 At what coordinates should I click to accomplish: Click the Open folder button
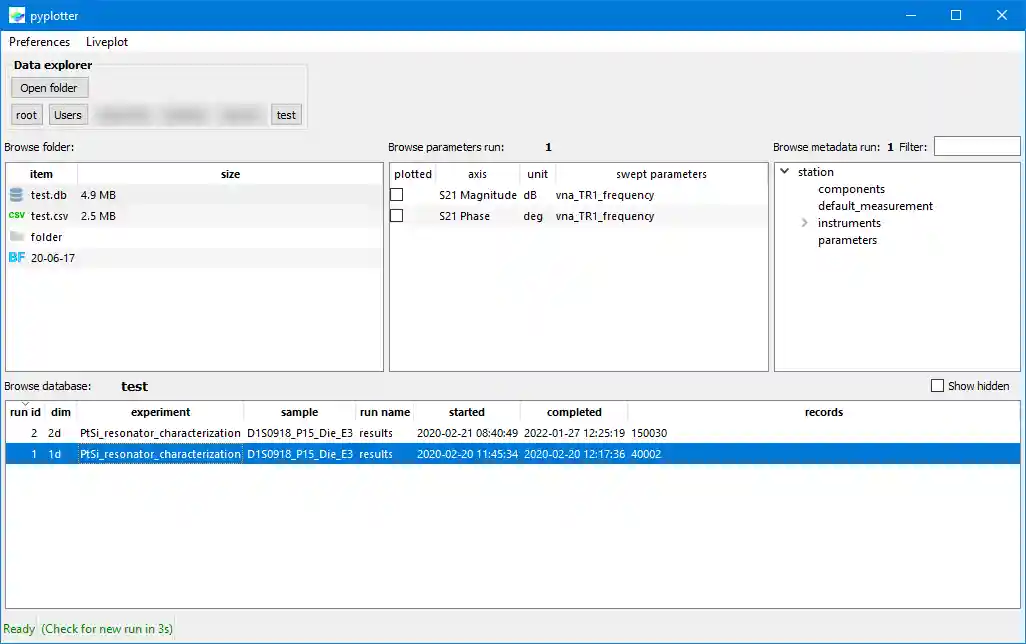point(49,88)
